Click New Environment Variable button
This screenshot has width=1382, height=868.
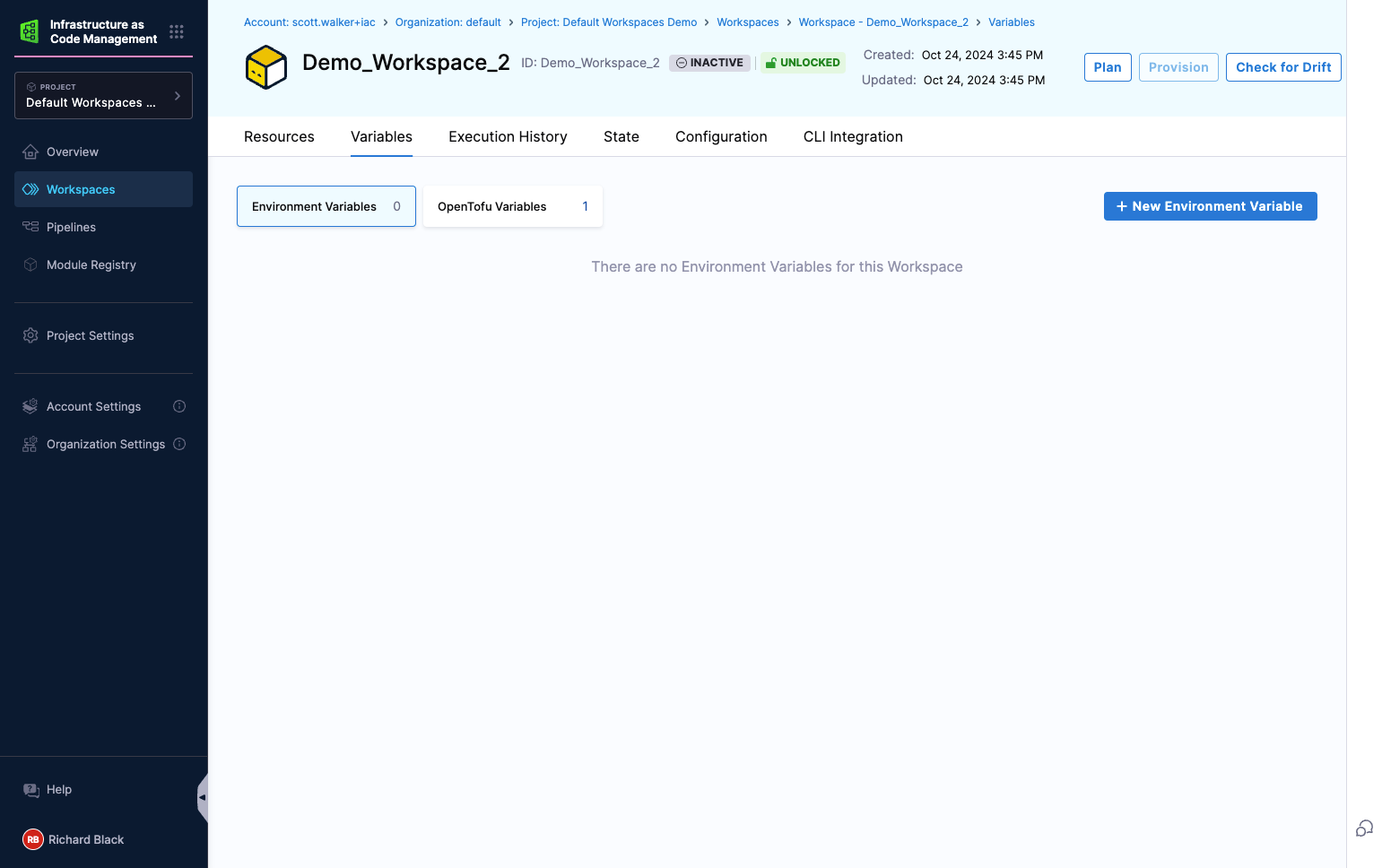click(1210, 206)
